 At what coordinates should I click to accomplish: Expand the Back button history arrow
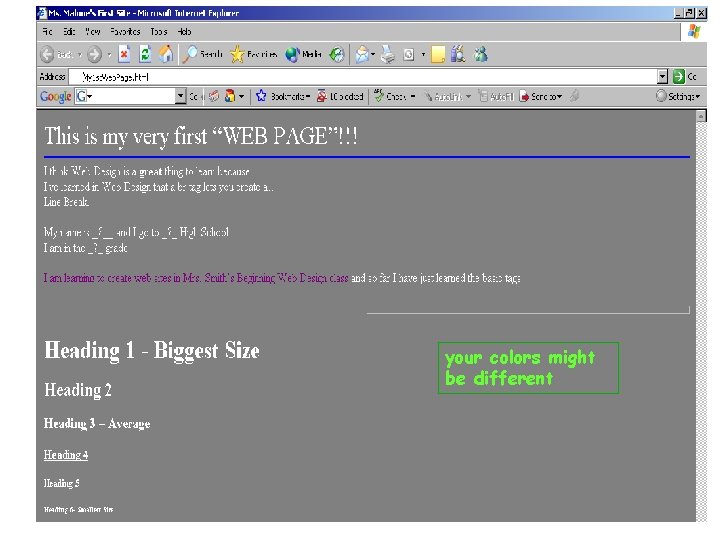coord(79,55)
